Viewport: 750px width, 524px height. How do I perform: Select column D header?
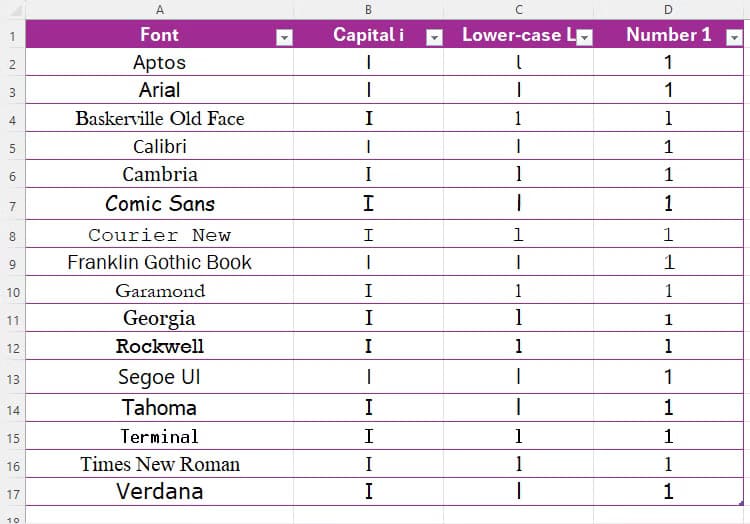668,9
